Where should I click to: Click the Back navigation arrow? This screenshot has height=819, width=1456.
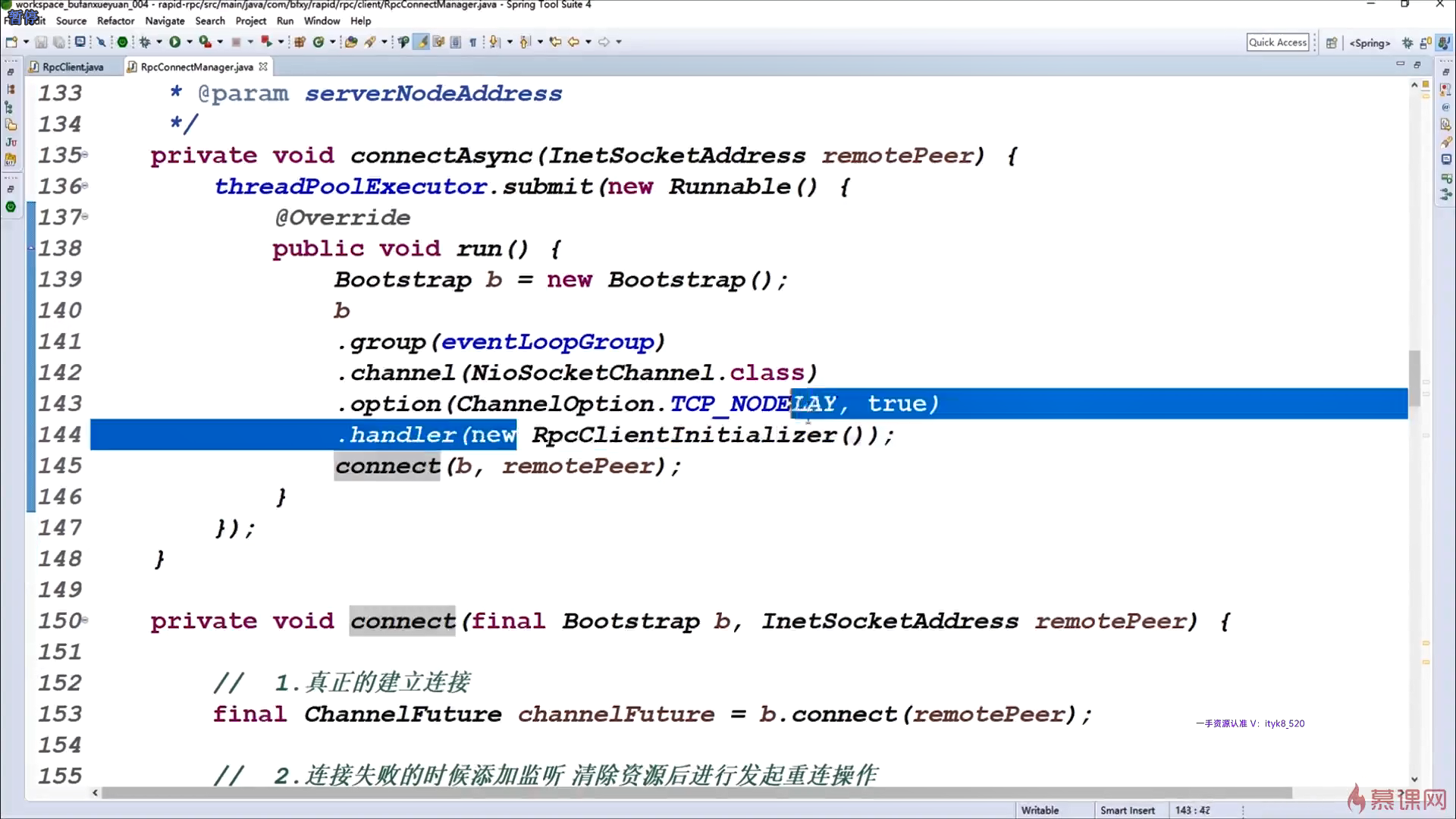tap(573, 42)
